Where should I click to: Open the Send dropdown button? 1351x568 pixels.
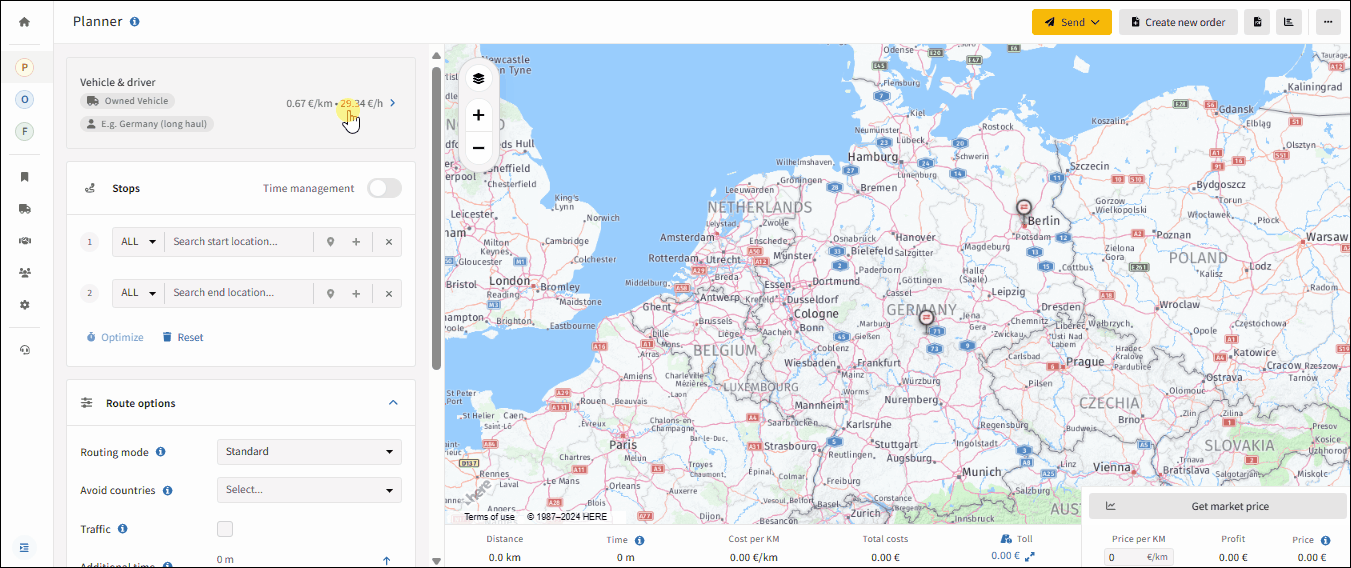coord(1072,22)
